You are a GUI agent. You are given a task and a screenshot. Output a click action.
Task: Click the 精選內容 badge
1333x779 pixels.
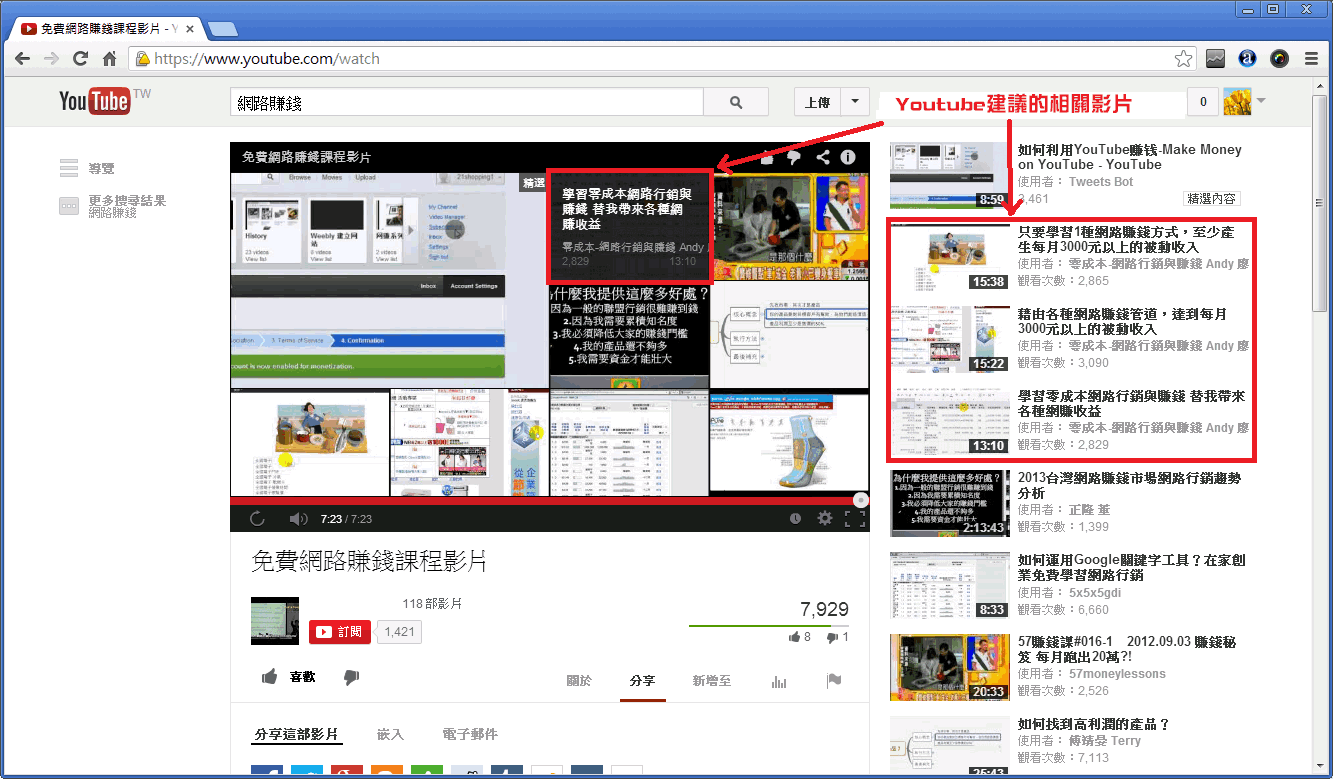coord(1211,199)
